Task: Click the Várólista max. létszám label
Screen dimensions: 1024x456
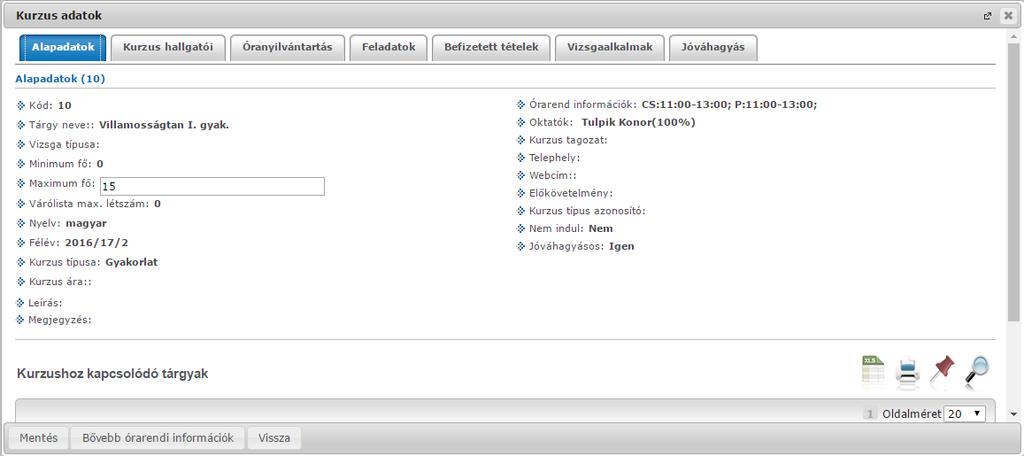Action: tap(90, 204)
